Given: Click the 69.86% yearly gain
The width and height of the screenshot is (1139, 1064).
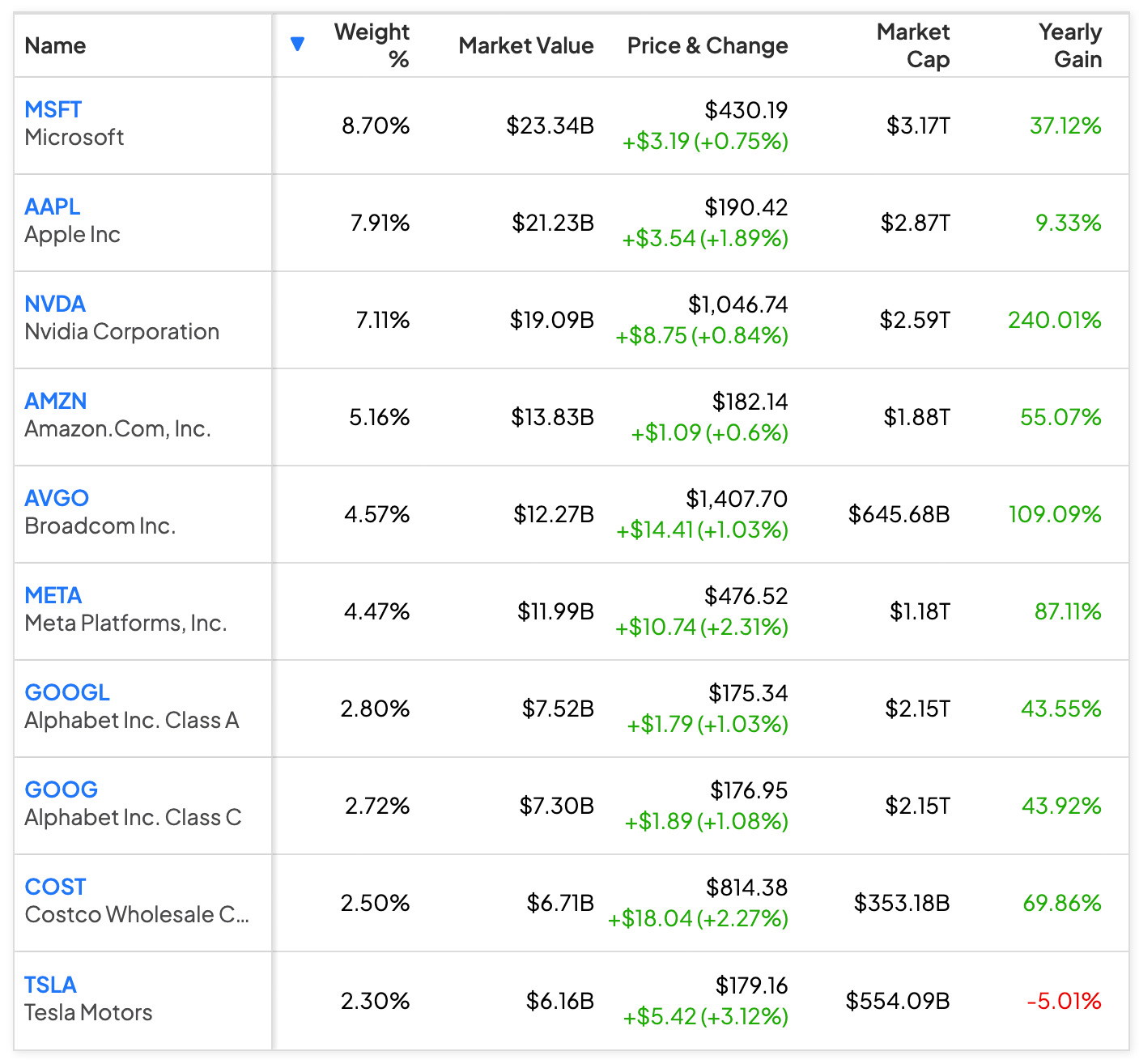Looking at the screenshot, I should click(1062, 903).
